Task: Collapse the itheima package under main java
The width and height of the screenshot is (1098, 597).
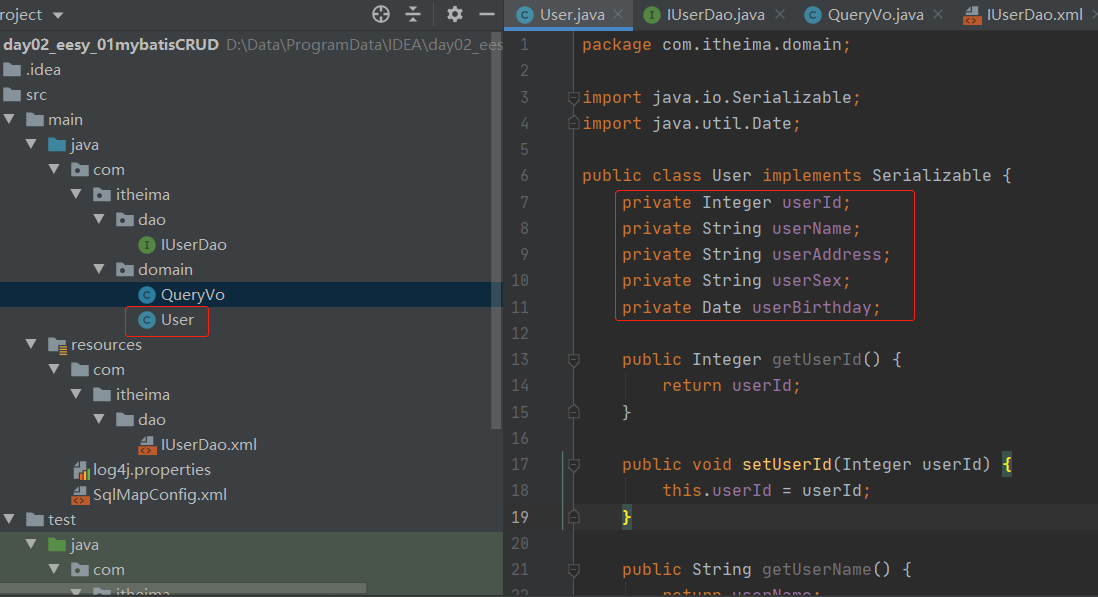Action: point(76,195)
